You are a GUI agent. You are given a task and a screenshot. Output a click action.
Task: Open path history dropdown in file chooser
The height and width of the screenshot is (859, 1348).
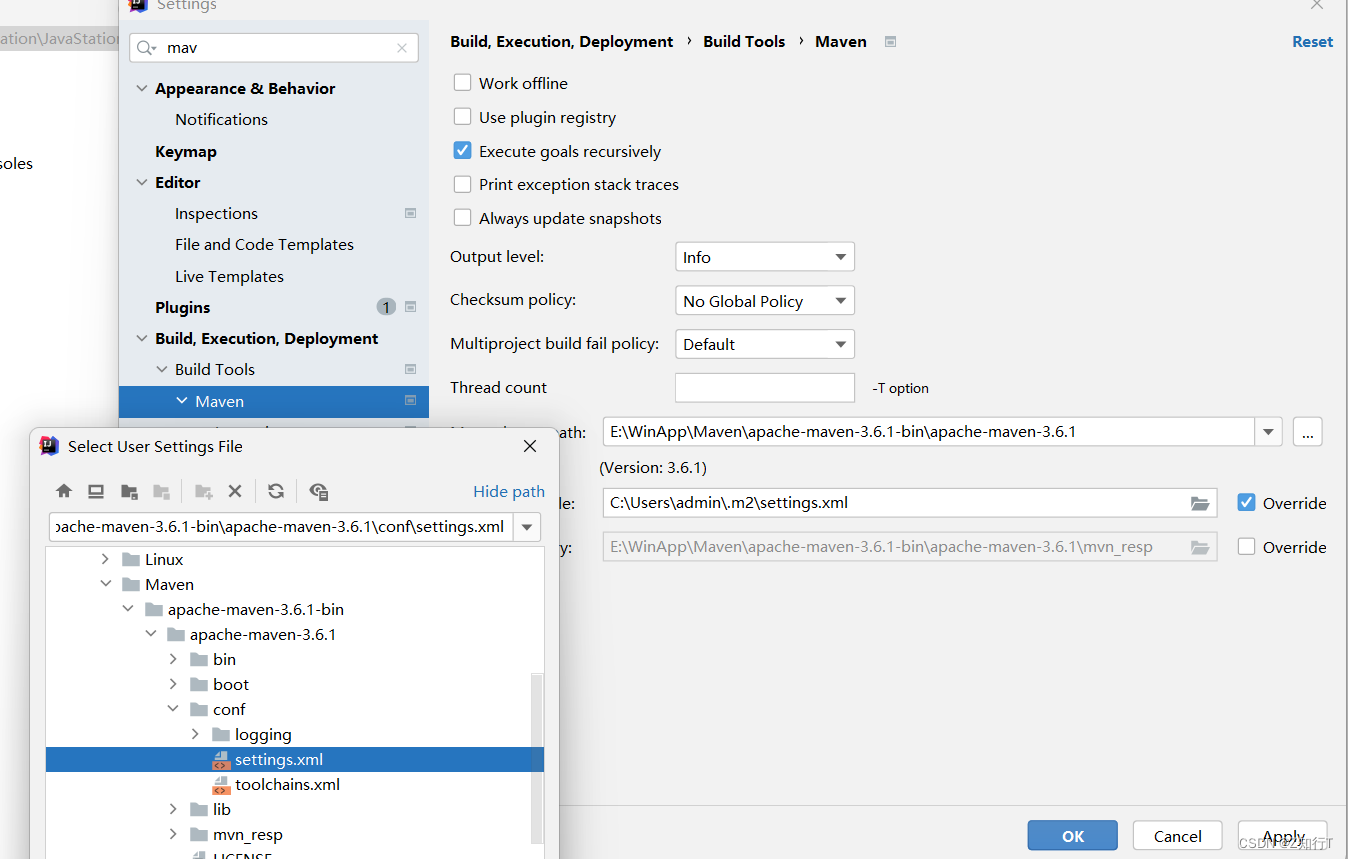click(x=527, y=527)
